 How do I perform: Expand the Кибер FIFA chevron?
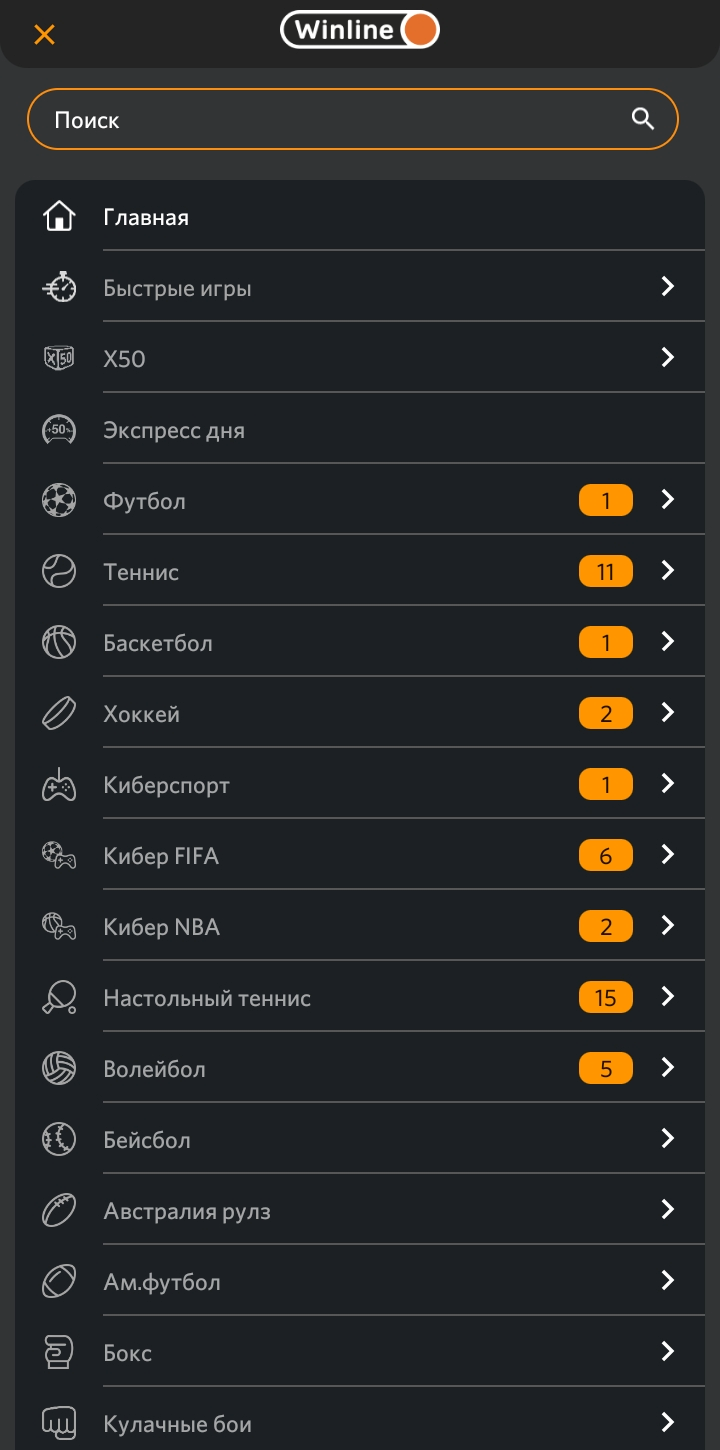click(x=668, y=854)
